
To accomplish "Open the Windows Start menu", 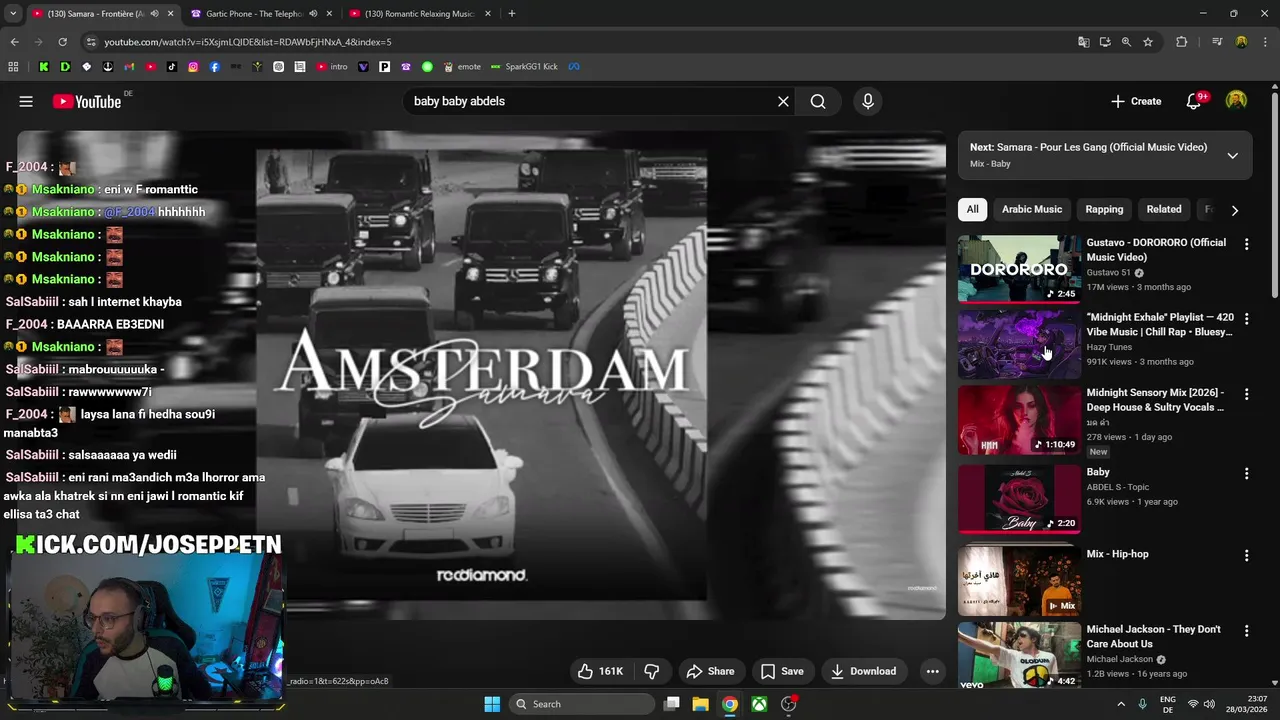I will [x=492, y=704].
